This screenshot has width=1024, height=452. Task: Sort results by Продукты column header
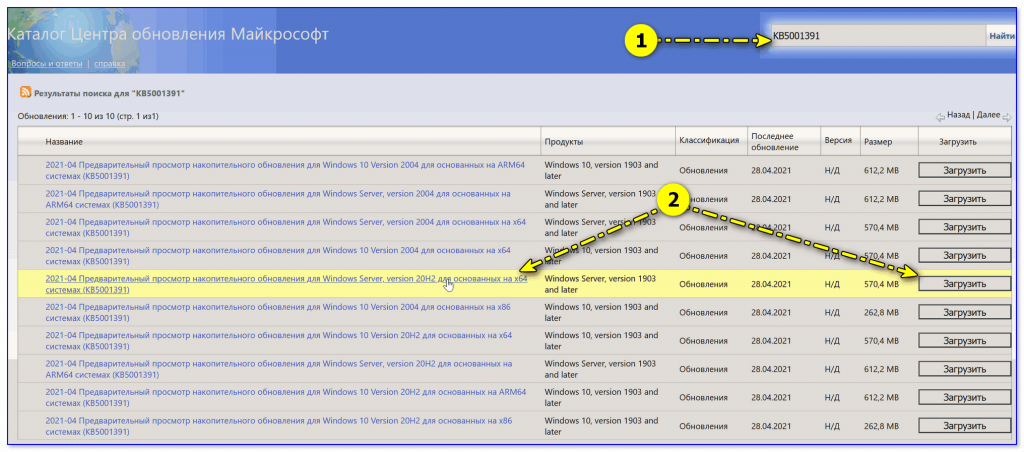click(x=565, y=142)
